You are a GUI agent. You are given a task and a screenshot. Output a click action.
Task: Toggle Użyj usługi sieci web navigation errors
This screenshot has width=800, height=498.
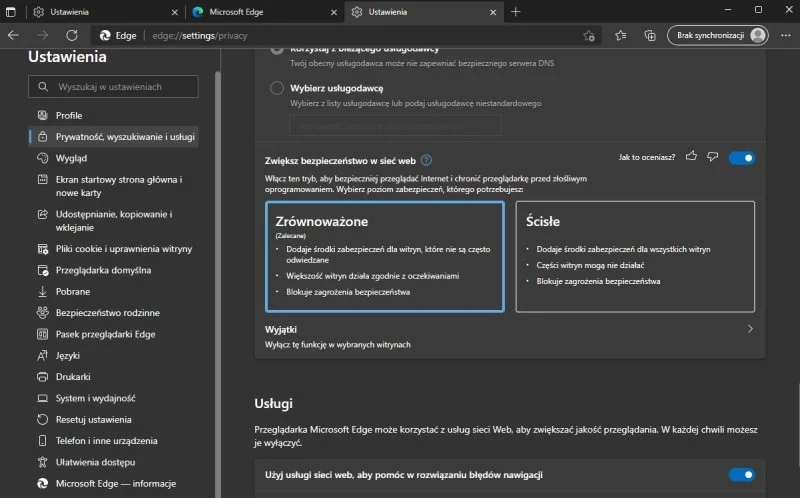pyautogui.click(x=741, y=474)
